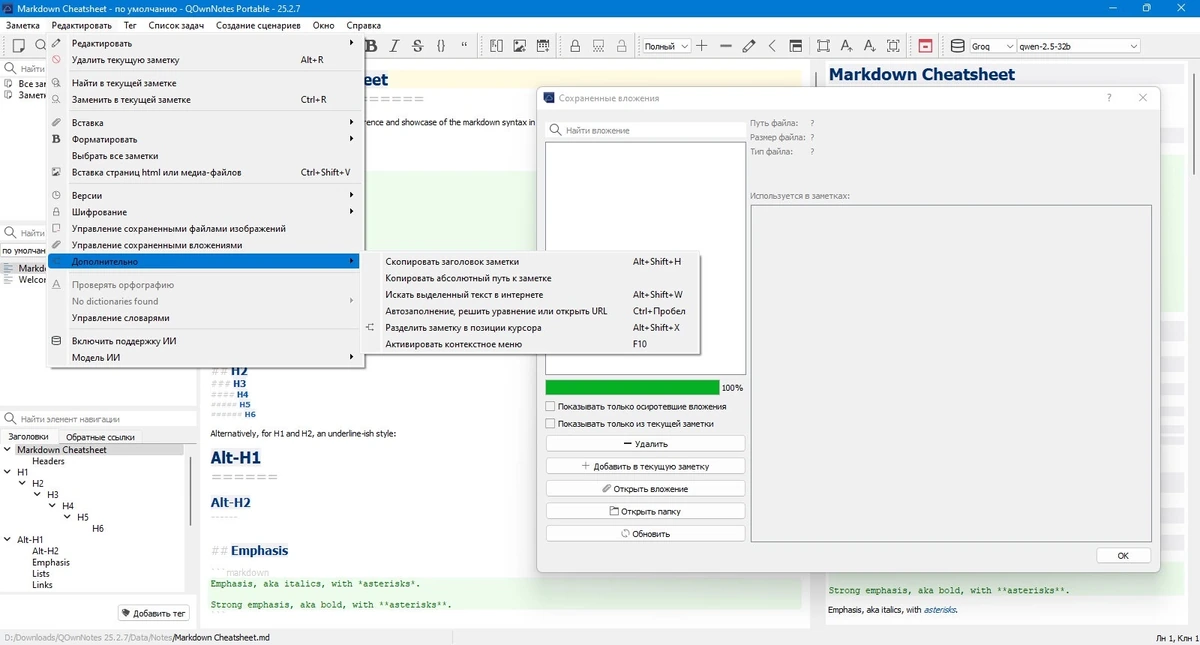Click the Добавить тег button
1200x645 pixels.
click(153, 613)
